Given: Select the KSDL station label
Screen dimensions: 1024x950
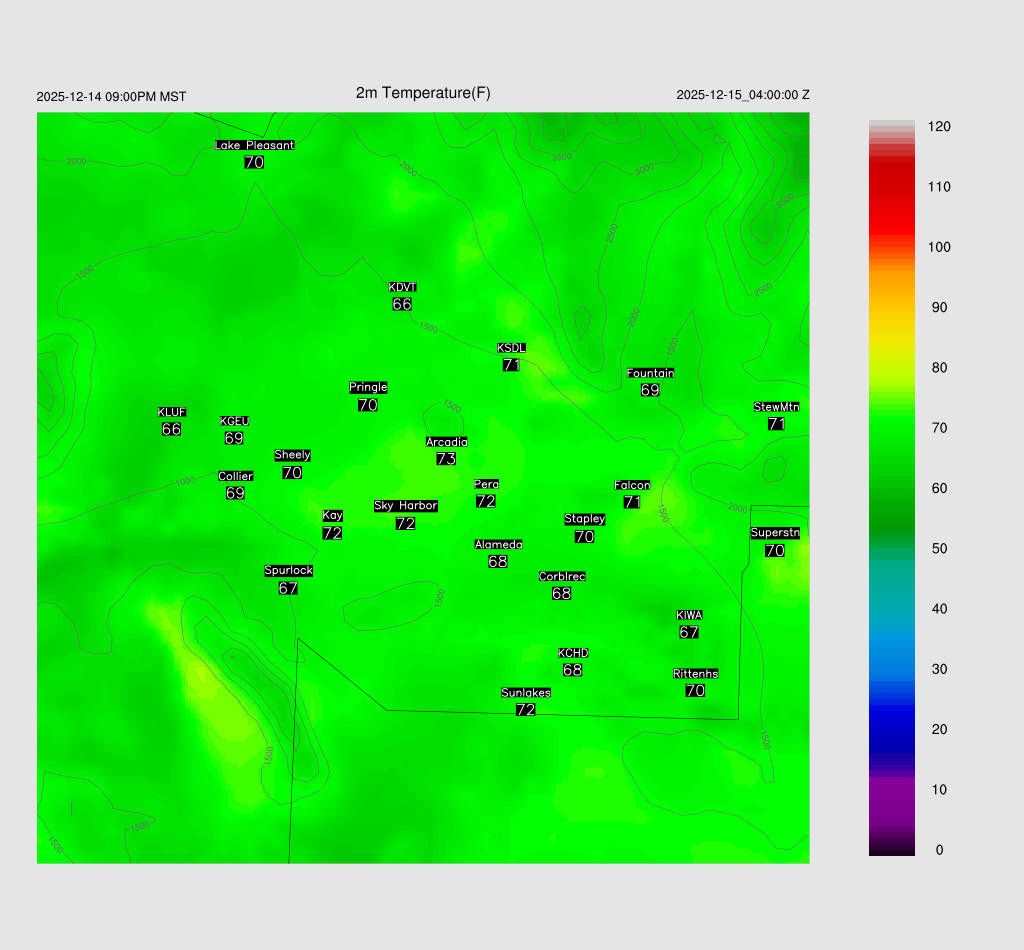Looking at the screenshot, I should pyautogui.click(x=511, y=348).
